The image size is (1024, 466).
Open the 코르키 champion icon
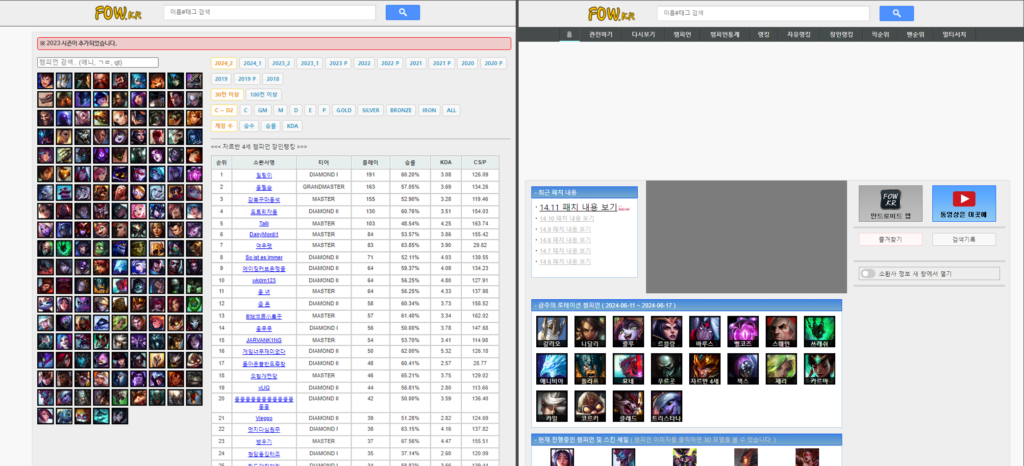coord(590,407)
